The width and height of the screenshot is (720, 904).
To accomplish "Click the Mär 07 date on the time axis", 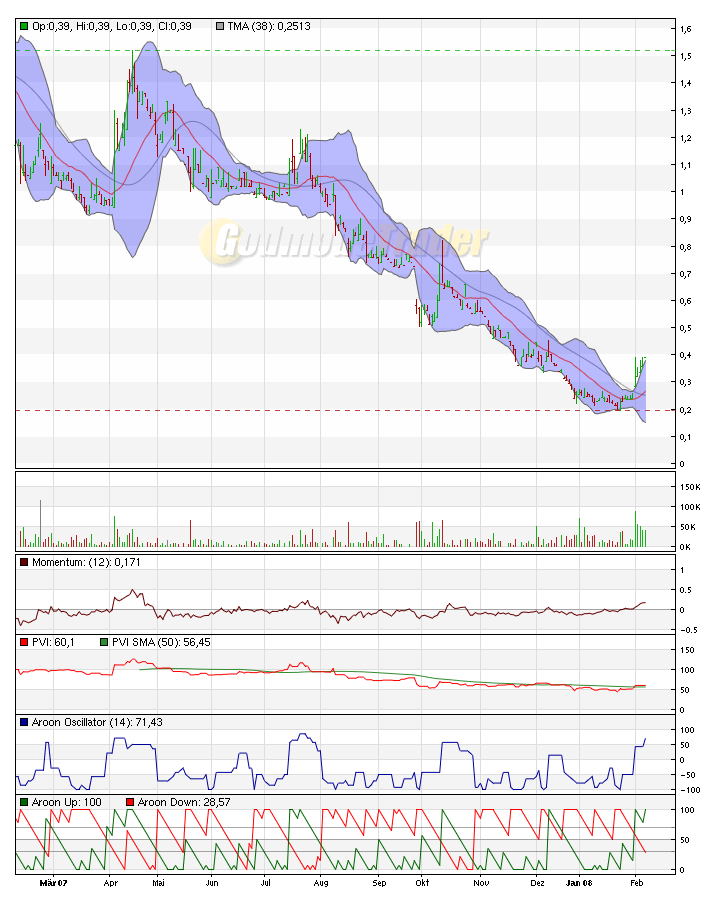I will point(53,884).
